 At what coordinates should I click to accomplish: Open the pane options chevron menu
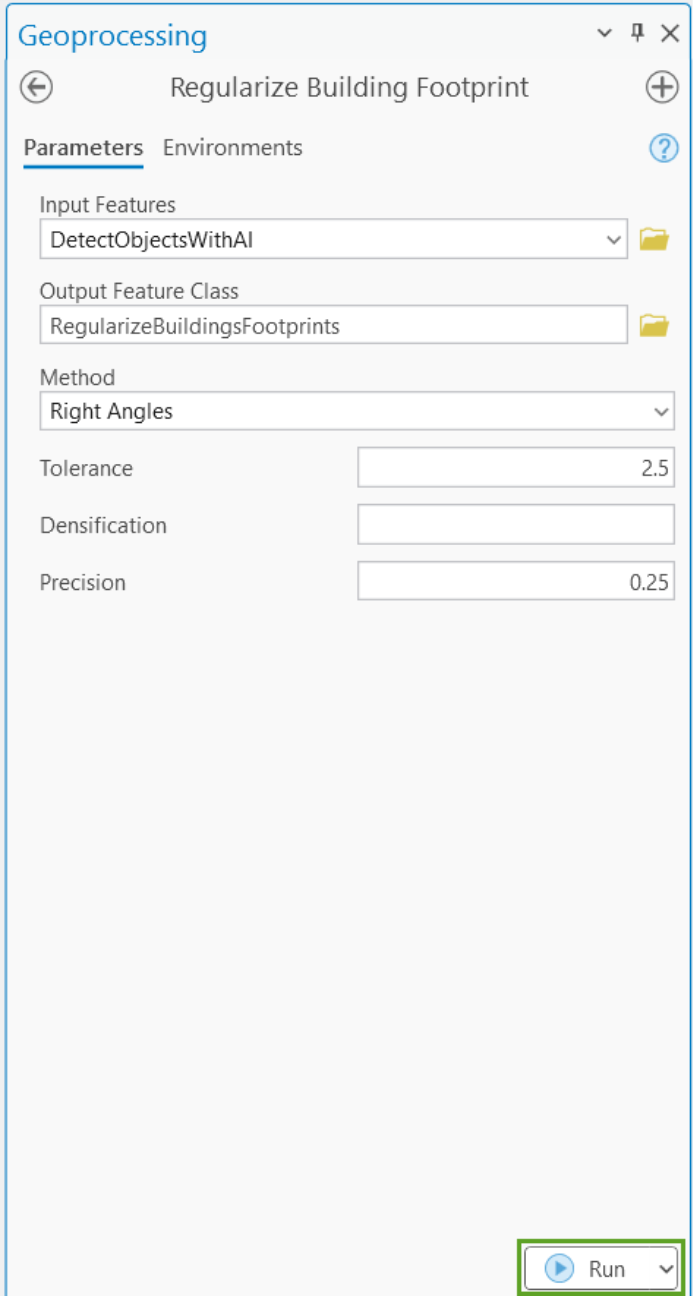(x=604, y=33)
